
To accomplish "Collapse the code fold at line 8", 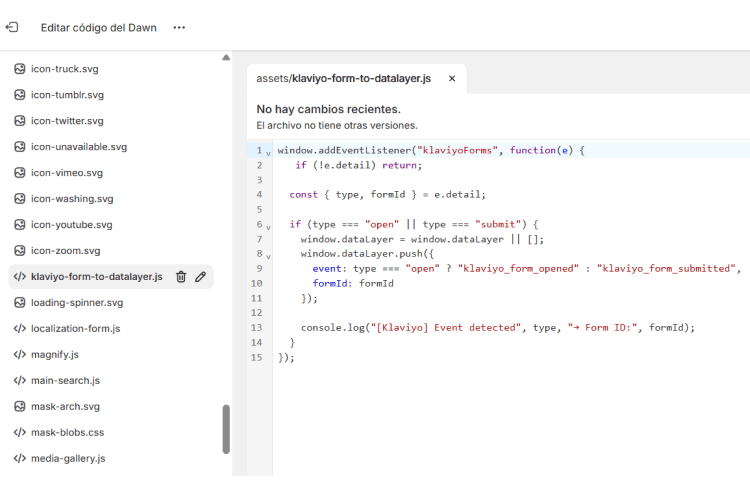I will (268, 257).
